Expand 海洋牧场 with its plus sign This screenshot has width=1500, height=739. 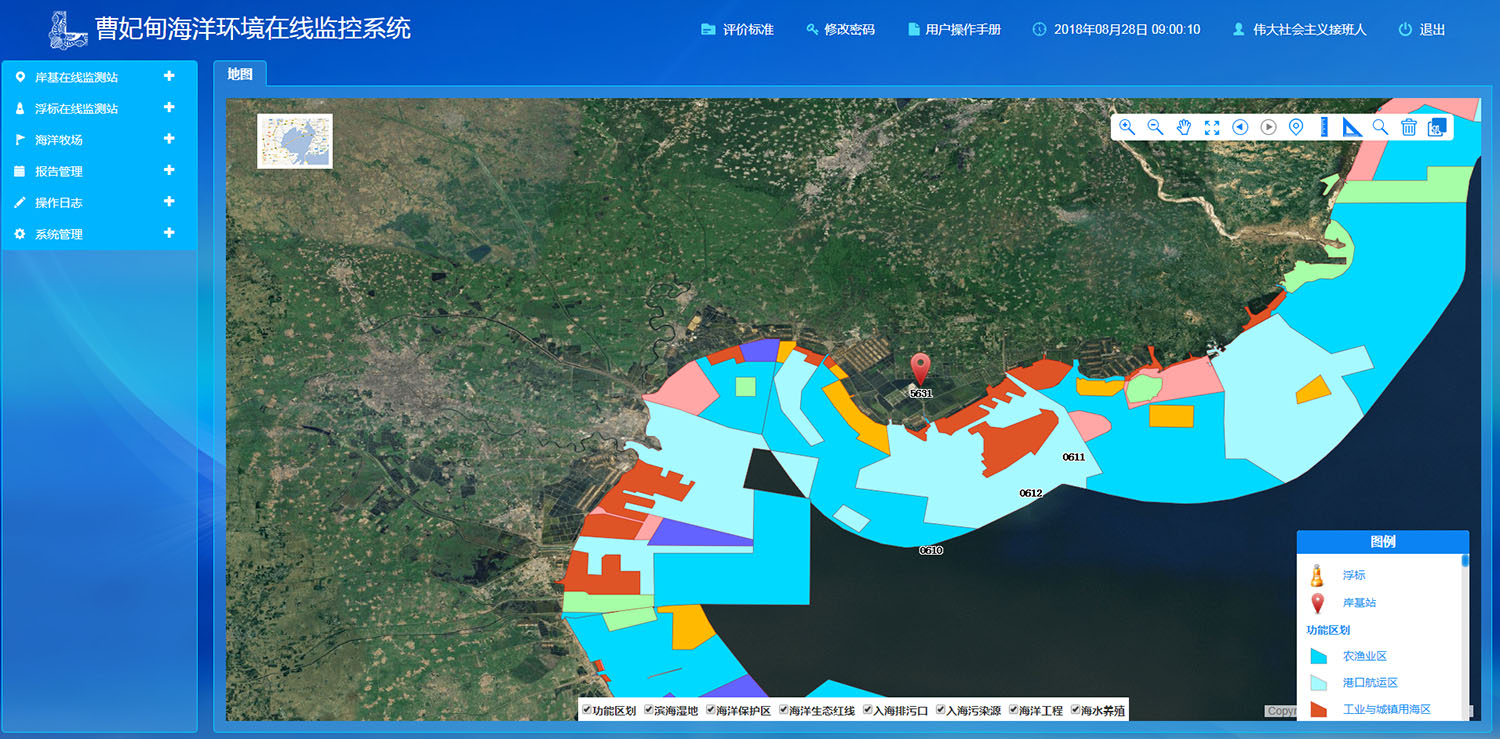169,139
